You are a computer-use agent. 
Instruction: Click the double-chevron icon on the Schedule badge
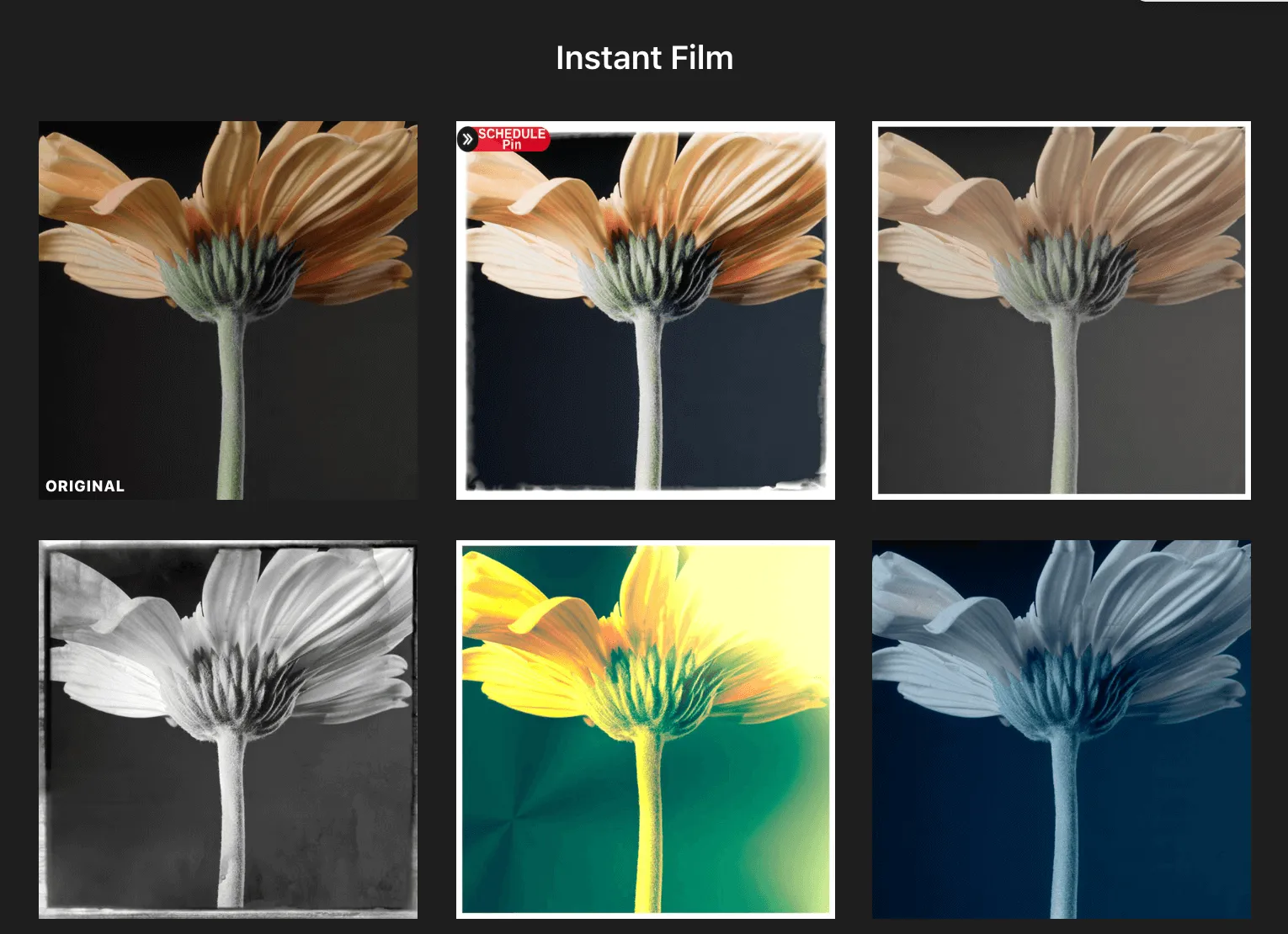467,140
